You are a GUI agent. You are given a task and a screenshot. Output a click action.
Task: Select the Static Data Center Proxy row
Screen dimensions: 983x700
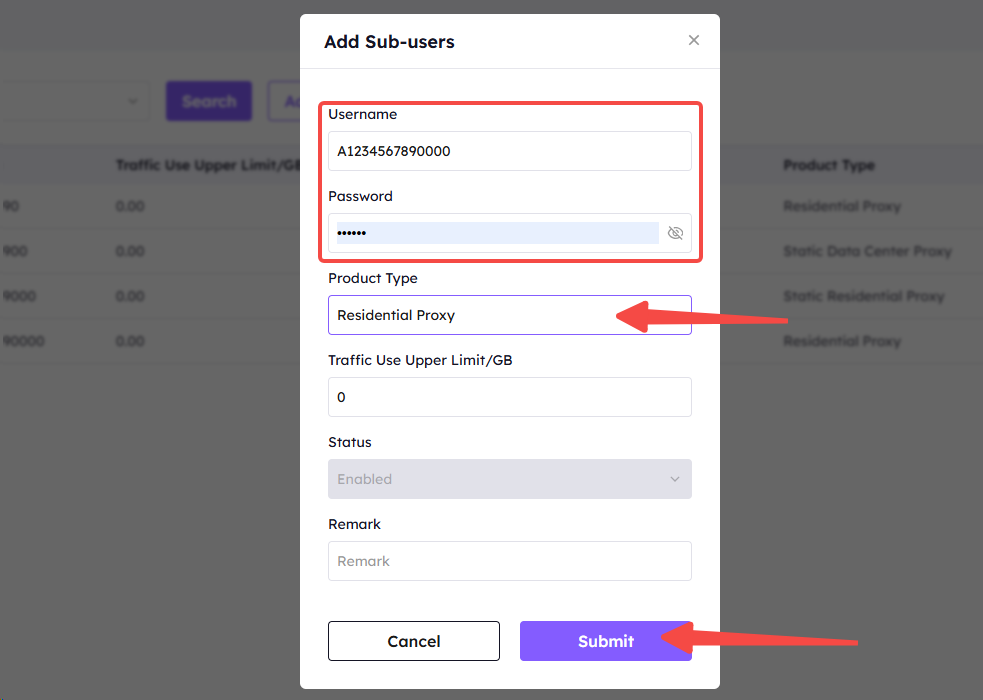[867, 251]
